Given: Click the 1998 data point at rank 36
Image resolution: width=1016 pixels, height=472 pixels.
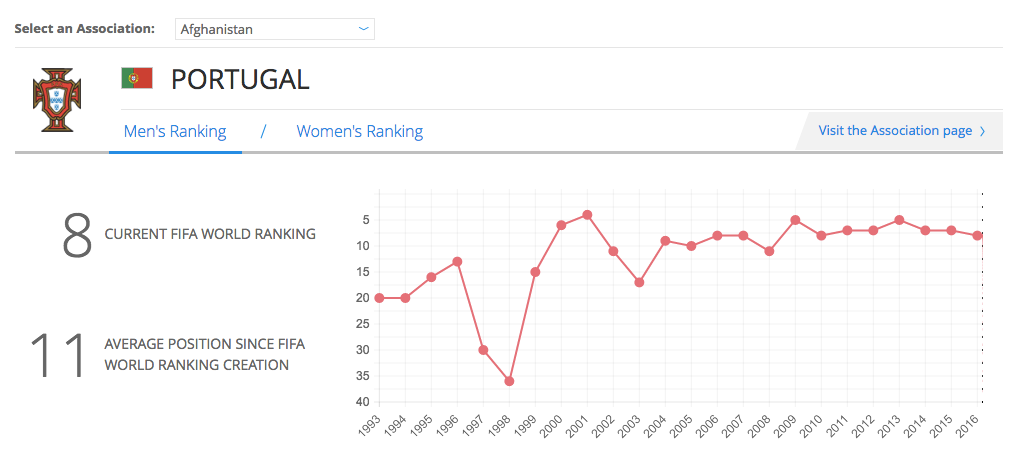Looking at the screenshot, I should coord(509,381).
